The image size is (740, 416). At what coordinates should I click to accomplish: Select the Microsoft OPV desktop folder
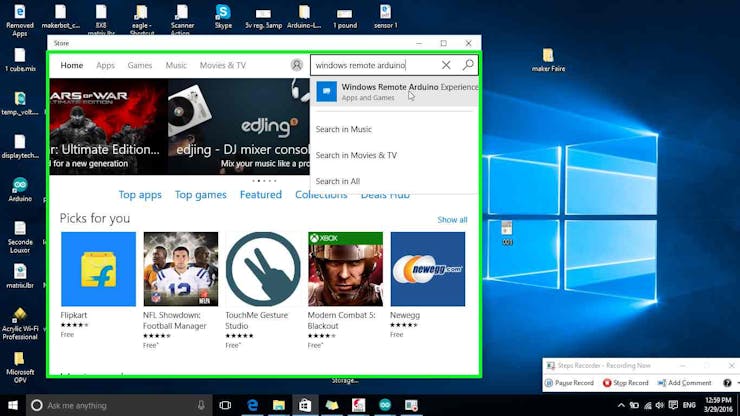[20, 367]
